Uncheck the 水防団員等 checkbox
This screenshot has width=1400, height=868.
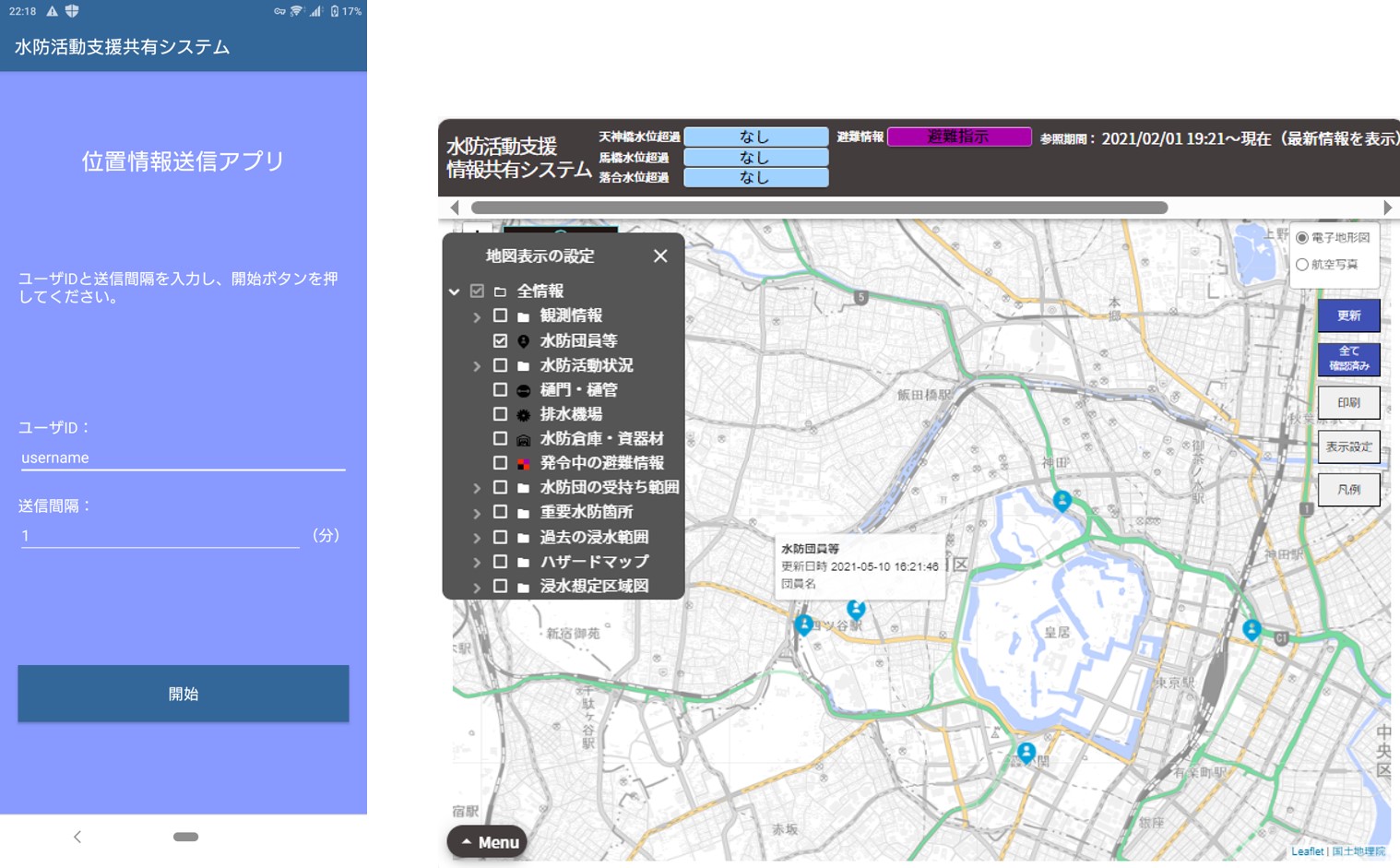[500, 340]
